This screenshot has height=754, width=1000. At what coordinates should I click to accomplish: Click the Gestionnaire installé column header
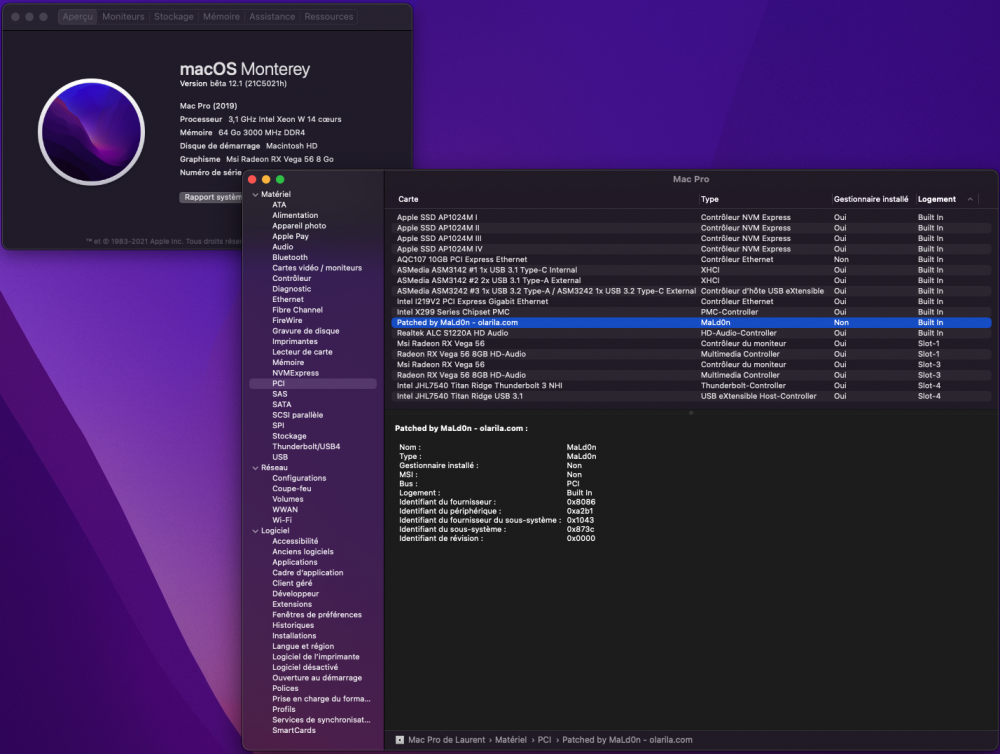(x=871, y=199)
